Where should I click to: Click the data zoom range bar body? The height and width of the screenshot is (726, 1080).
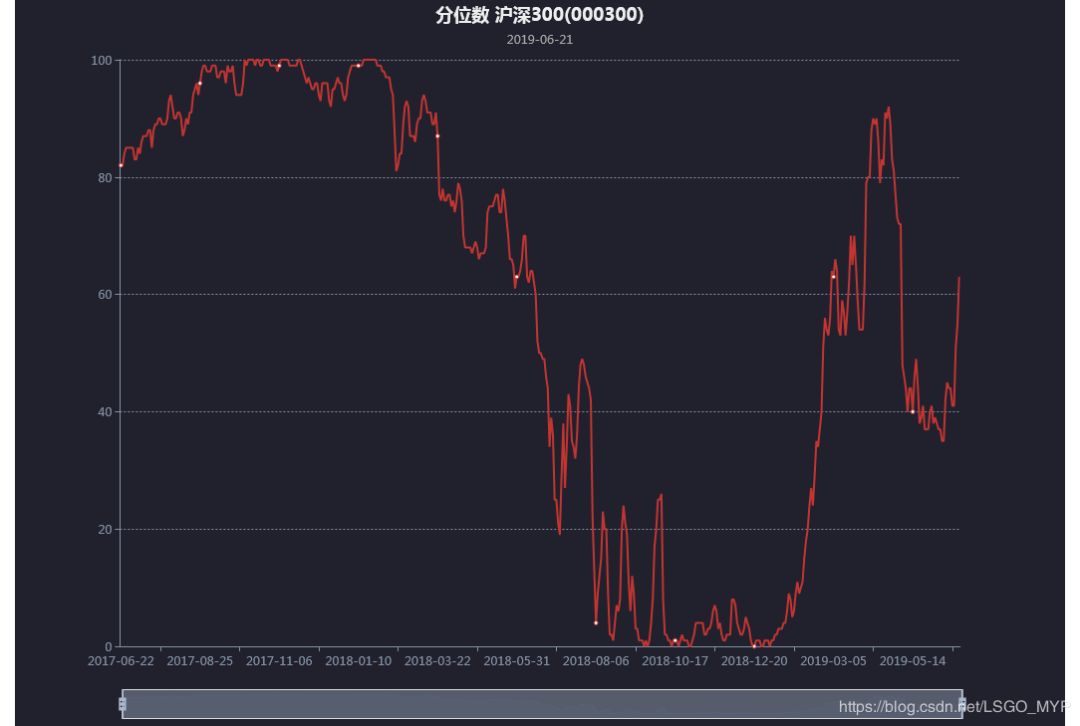coord(542,703)
